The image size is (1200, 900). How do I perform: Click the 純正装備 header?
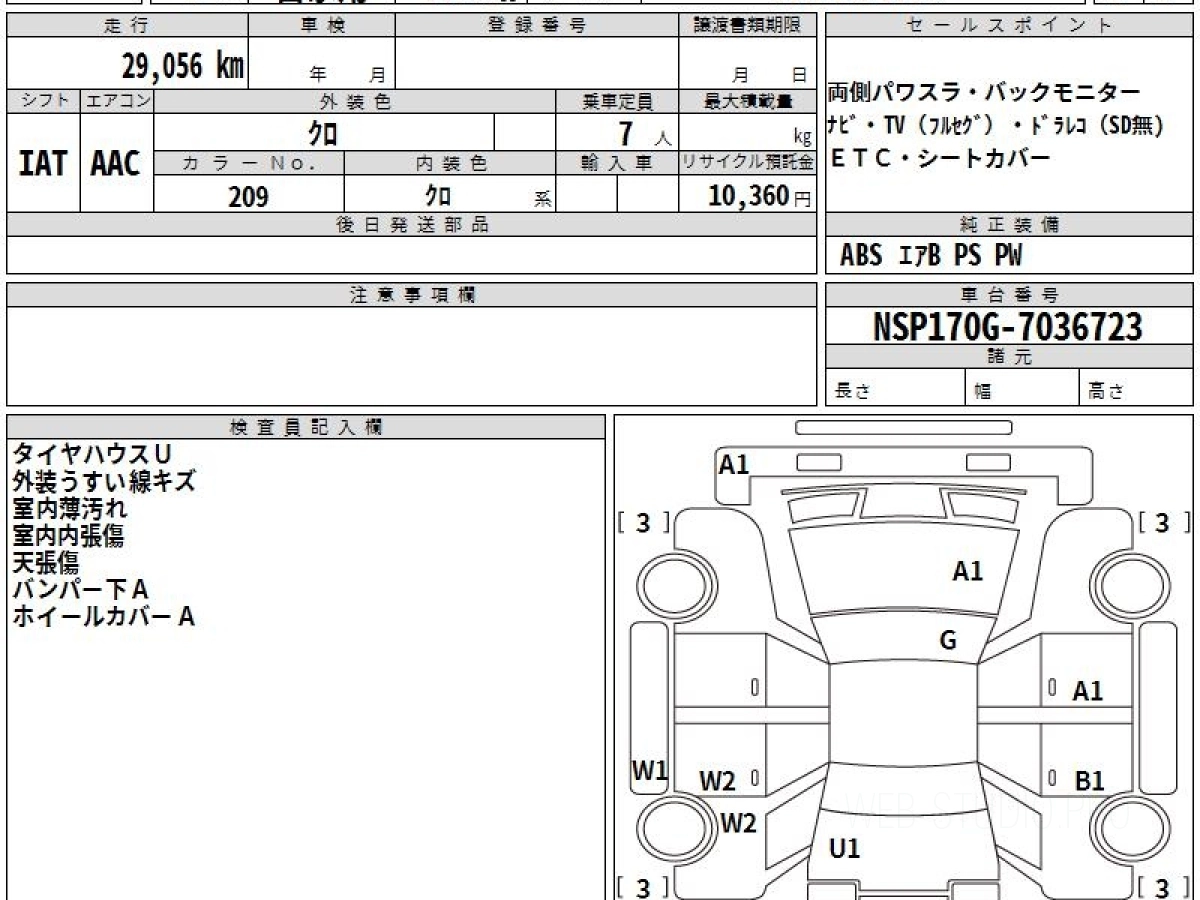tap(1009, 225)
